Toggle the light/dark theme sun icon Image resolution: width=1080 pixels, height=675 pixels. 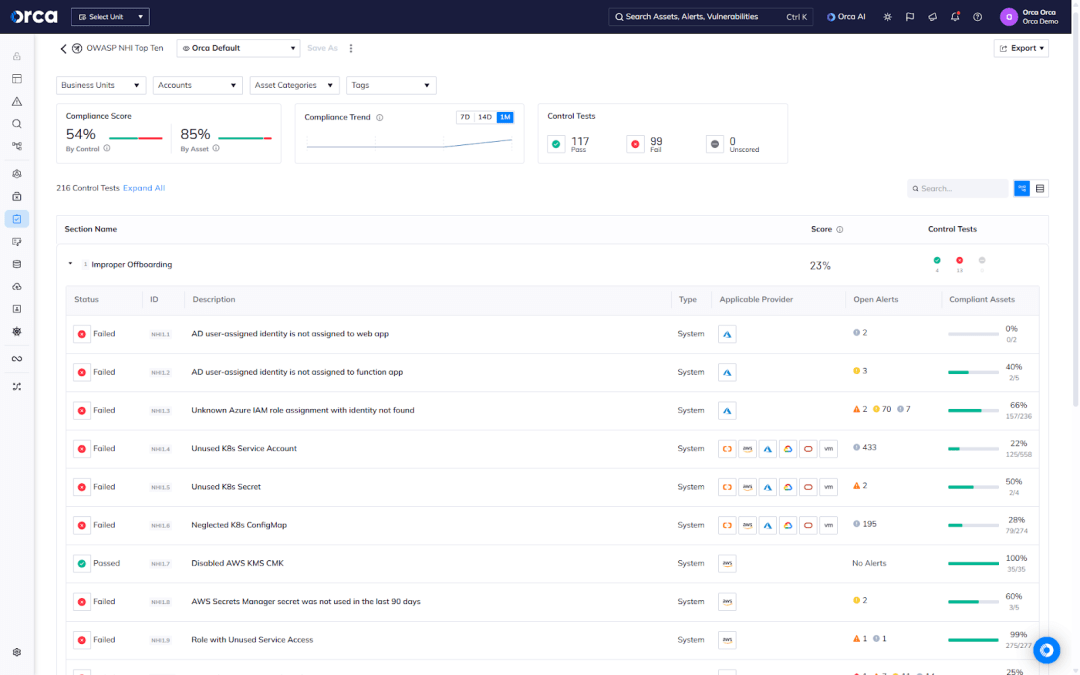coord(887,17)
